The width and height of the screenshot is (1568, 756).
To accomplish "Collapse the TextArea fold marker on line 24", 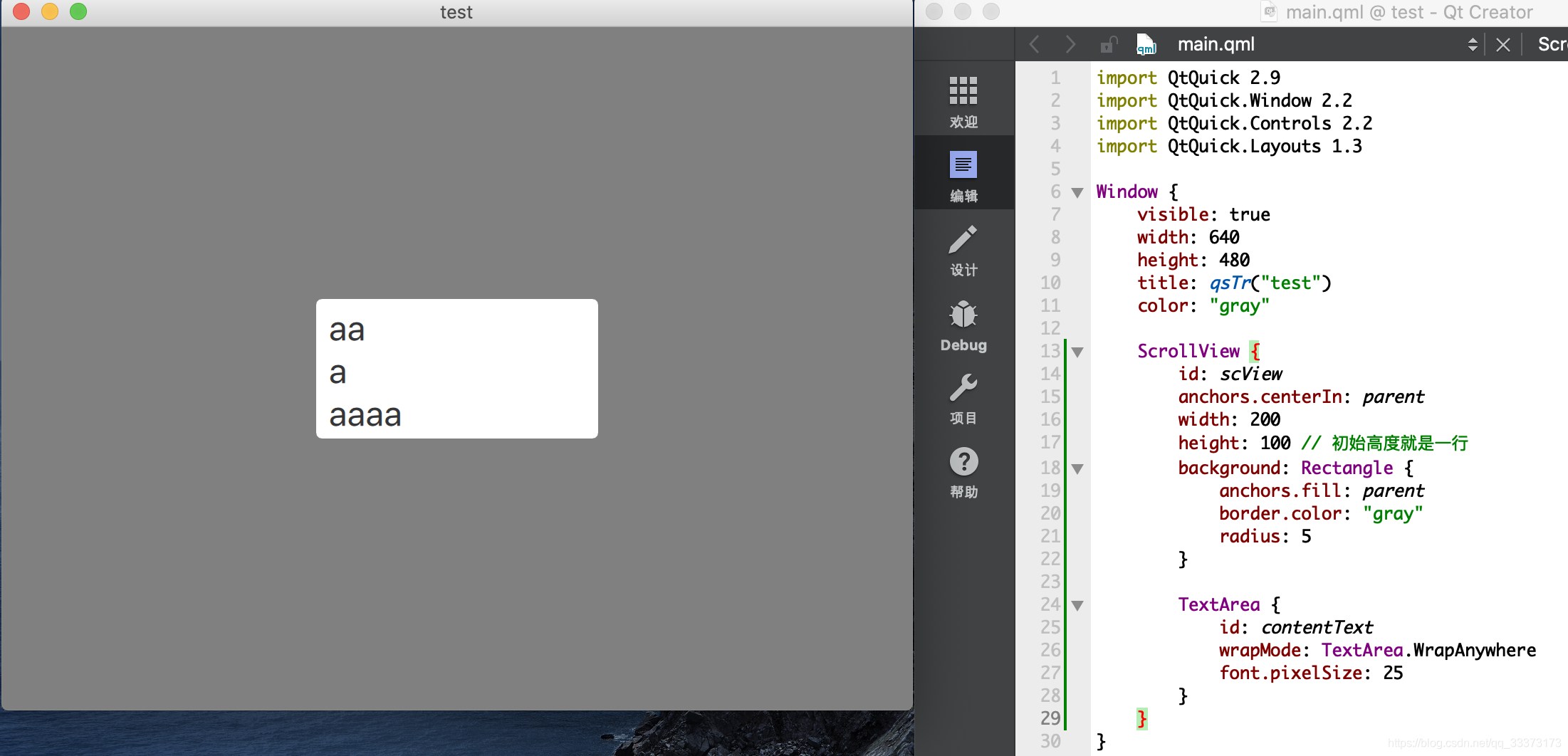I will click(1077, 605).
